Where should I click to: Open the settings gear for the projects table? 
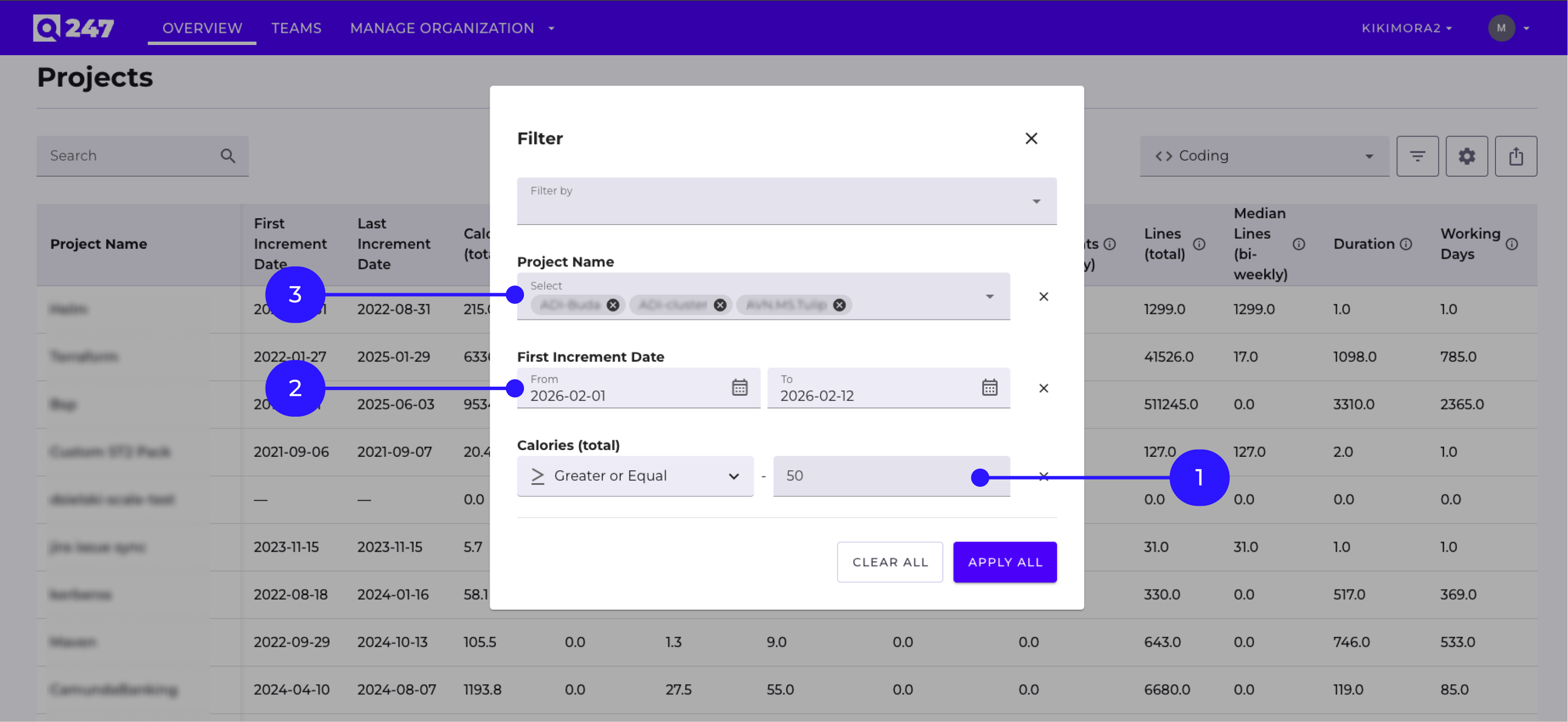pos(1467,156)
